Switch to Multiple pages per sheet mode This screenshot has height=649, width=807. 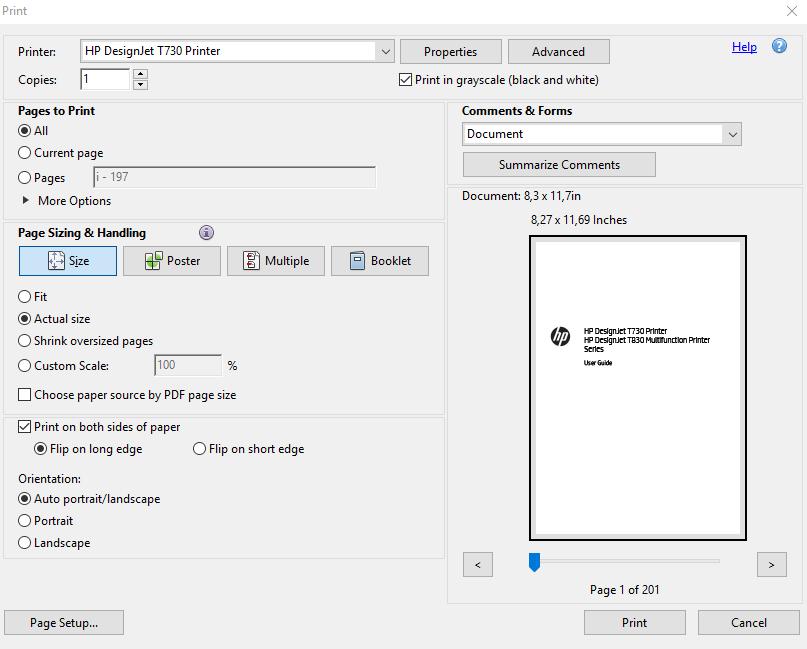pos(276,261)
